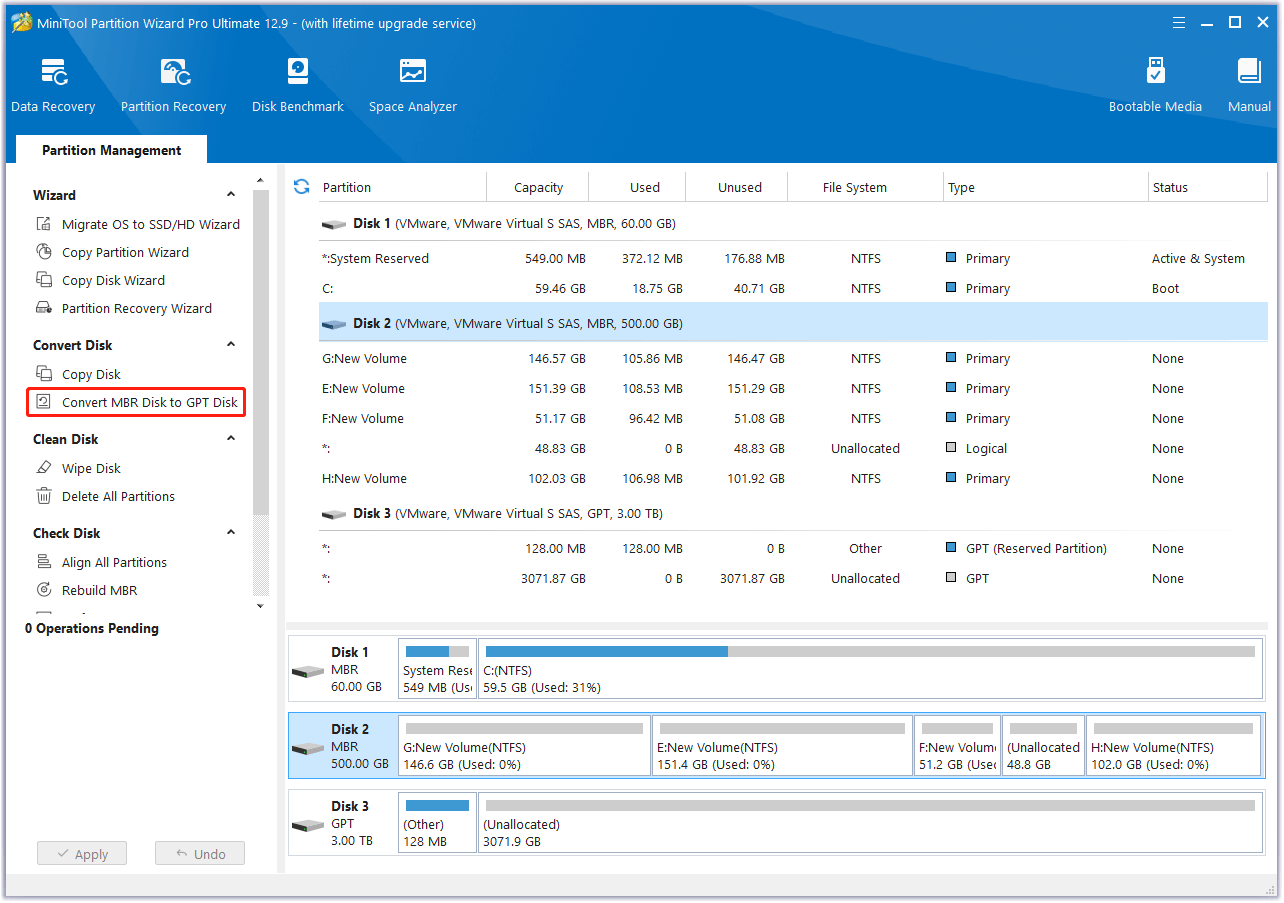Click the Disk 2 drive icon in the disk map
This screenshot has width=1284, height=903.
pyautogui.click(x=308, y=747)
